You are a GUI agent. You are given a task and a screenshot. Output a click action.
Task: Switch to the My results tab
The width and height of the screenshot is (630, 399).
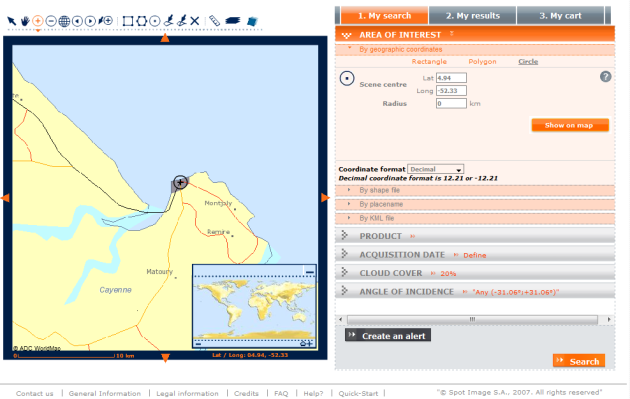click(x=472, y=16)
